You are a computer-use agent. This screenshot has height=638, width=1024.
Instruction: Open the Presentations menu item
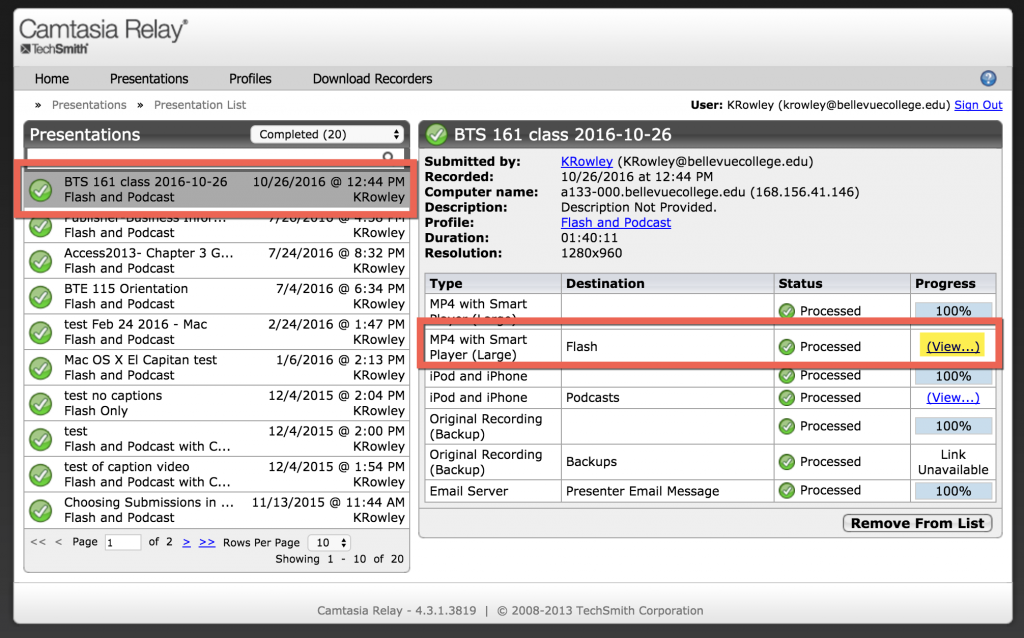(149, 79)
